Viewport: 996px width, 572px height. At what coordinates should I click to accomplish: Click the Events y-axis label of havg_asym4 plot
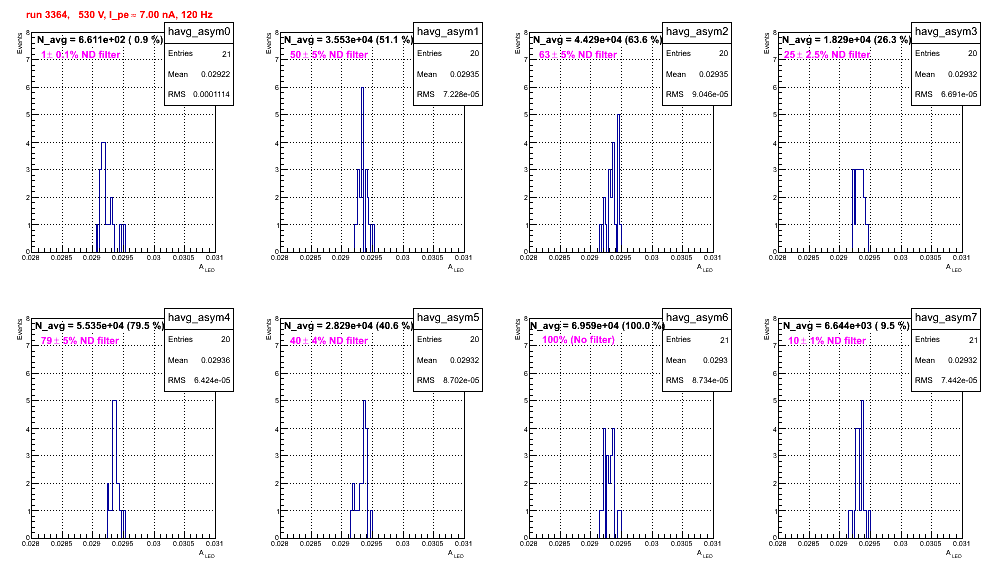click(19, 329)
